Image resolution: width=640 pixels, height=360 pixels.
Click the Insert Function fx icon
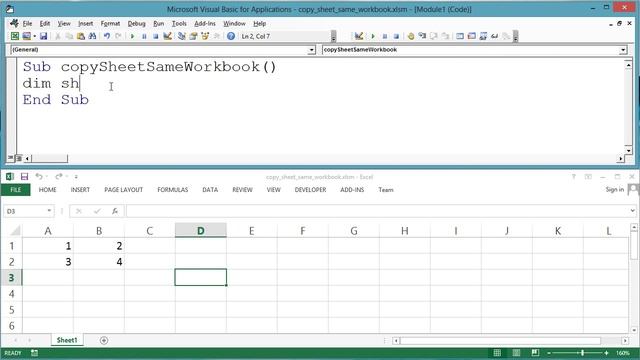pos(115,211)
